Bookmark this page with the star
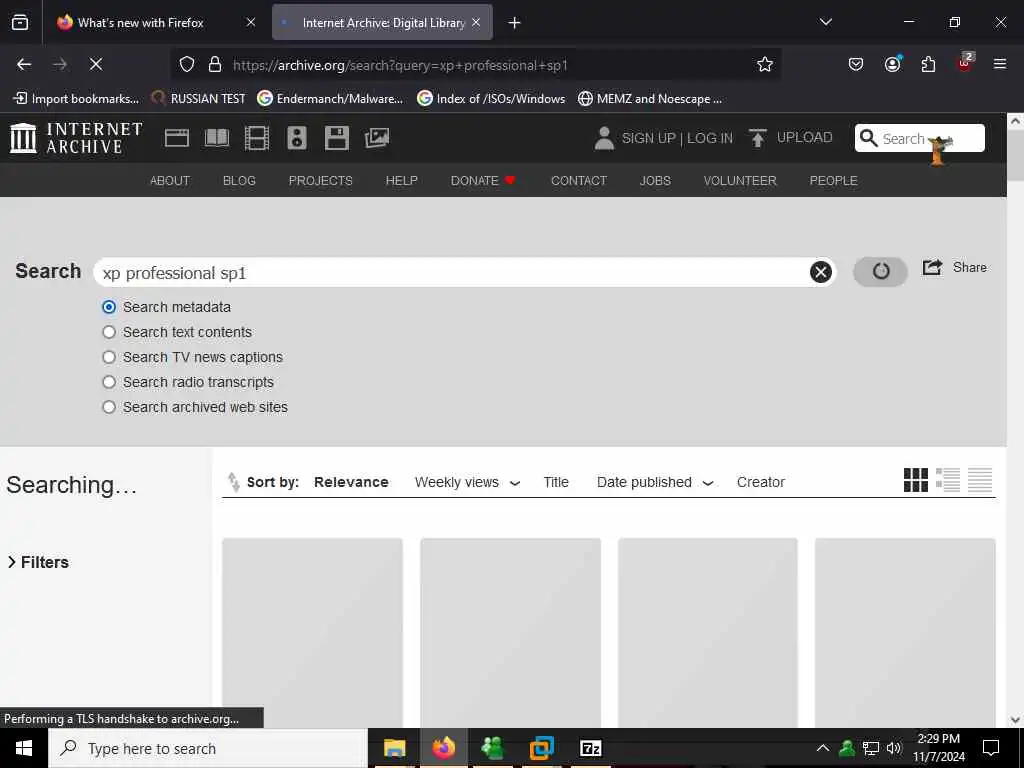 tap(765, 64)
